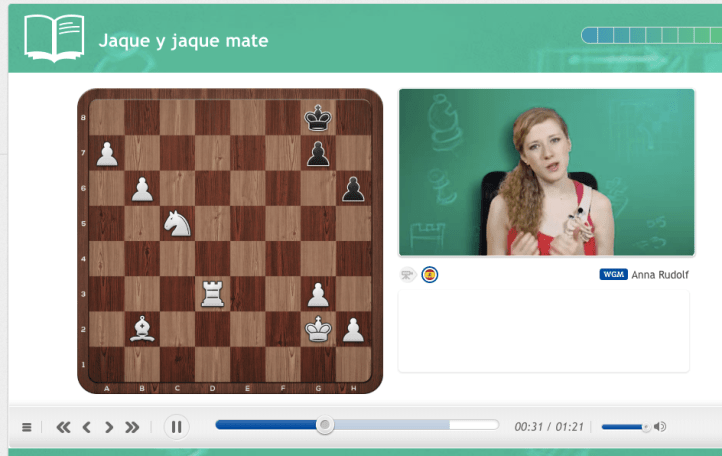
Task: Click the instructor video thumbnail
Action: 546,172
